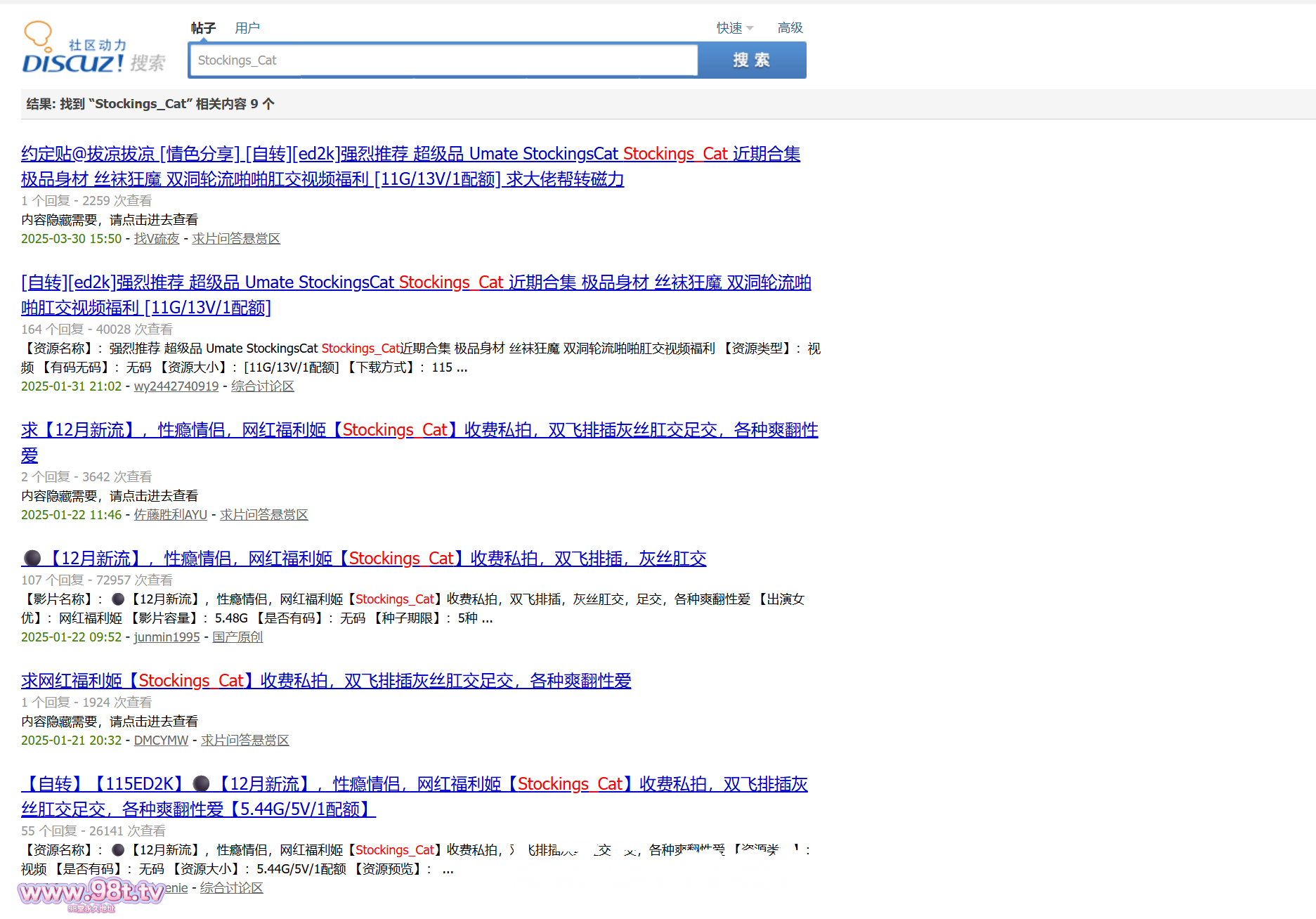Open the 高级 advanced search link
This screenshot has width=1316, height=919.
(790, 28)
